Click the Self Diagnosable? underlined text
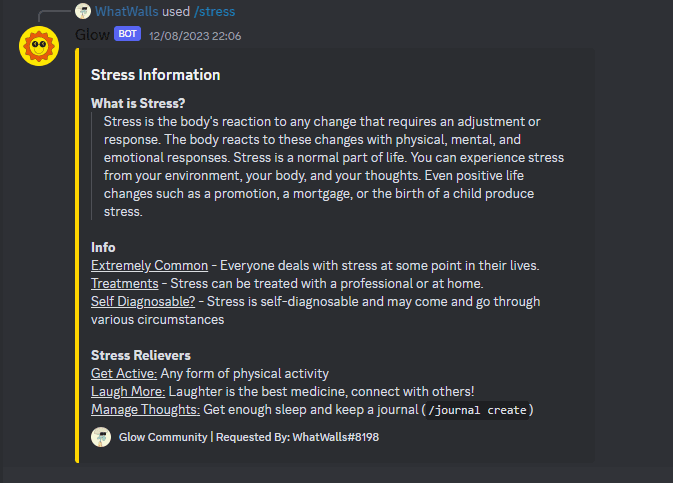 point(143,302)
